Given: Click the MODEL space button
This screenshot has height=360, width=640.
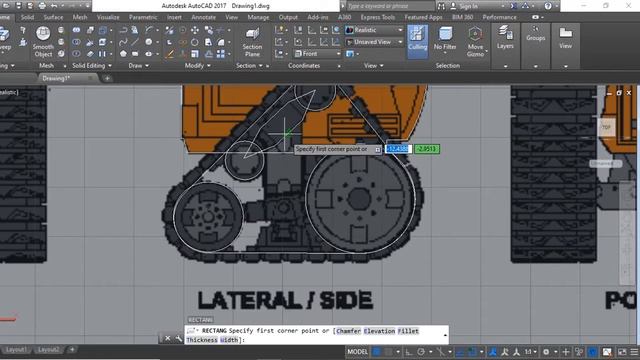Looking at the screenshot, I should point(357,351).
